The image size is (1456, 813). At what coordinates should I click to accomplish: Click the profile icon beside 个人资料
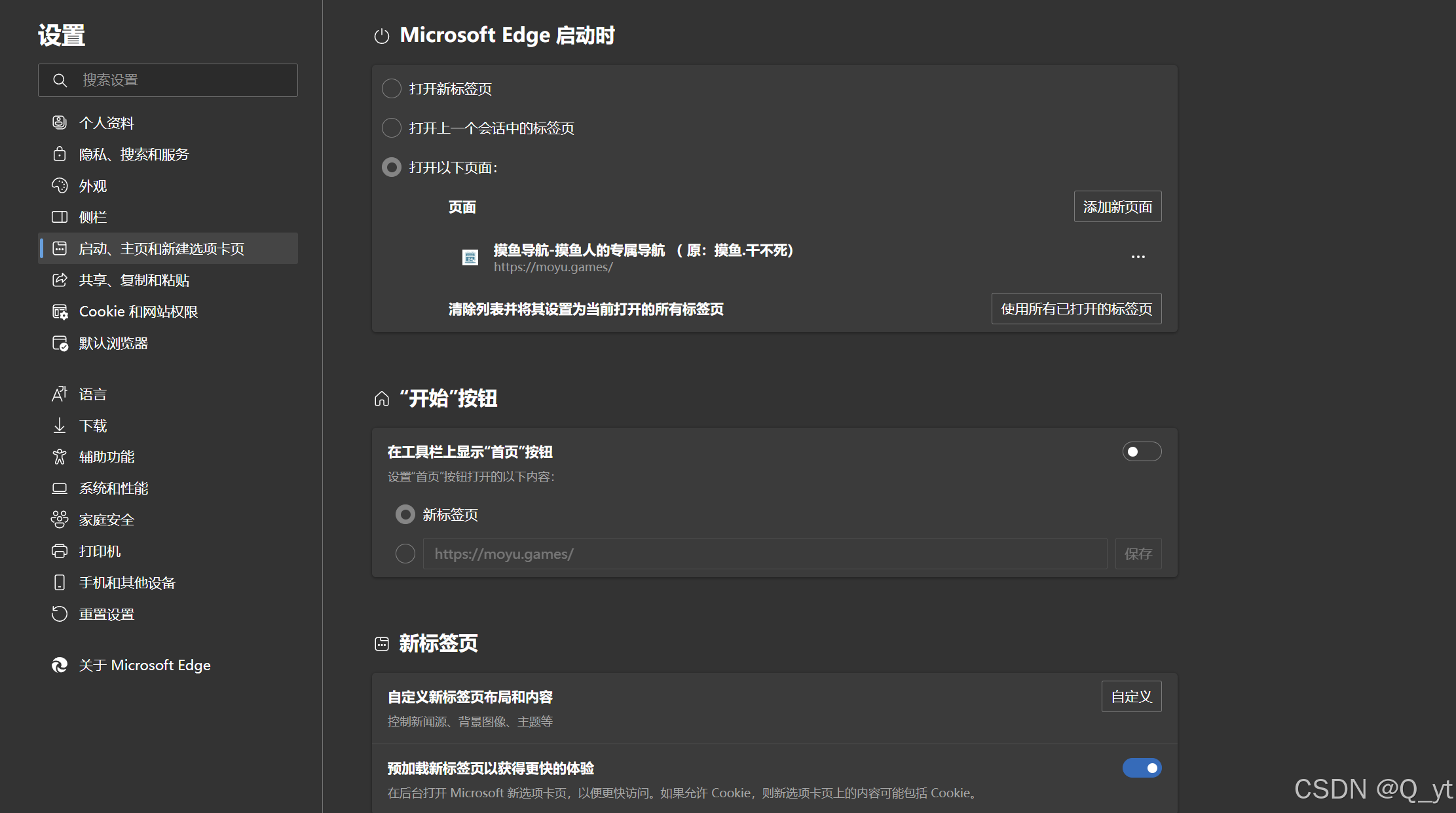[60, 123]
